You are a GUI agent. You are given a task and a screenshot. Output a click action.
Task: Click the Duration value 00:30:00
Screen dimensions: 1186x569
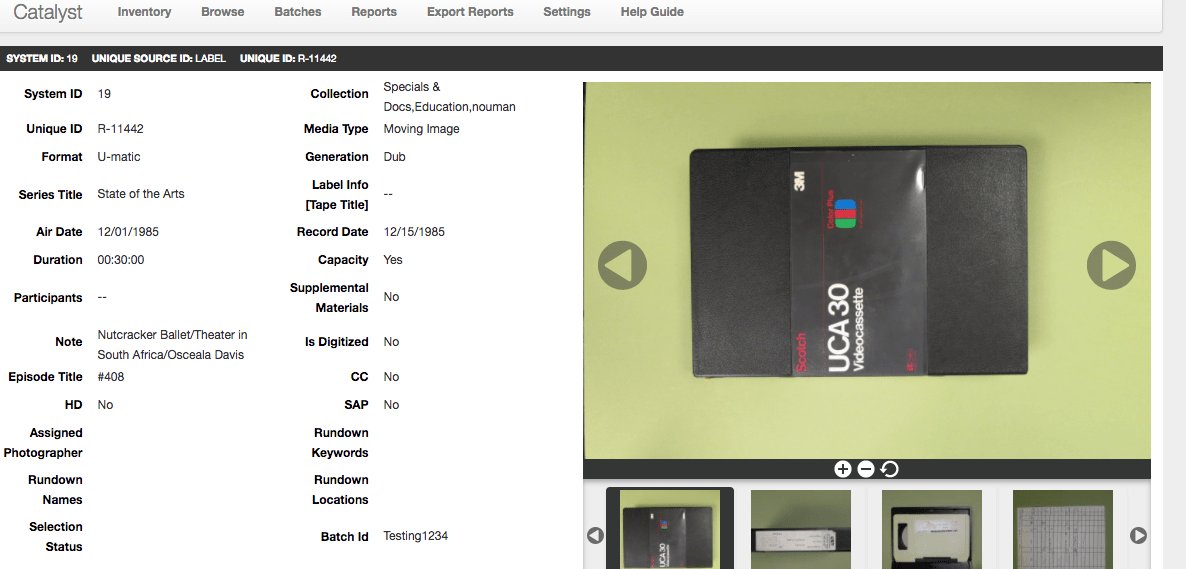tap(121, 260)
